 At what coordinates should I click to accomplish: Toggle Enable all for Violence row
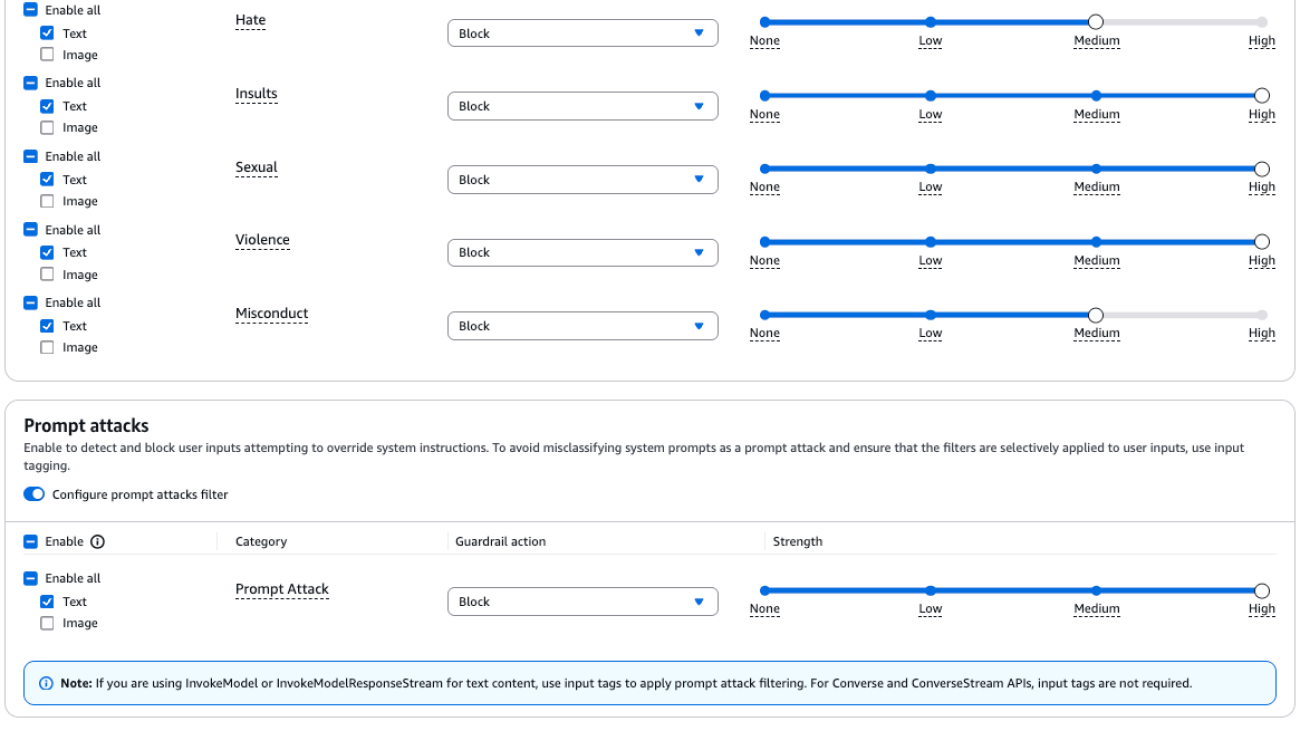30,229
